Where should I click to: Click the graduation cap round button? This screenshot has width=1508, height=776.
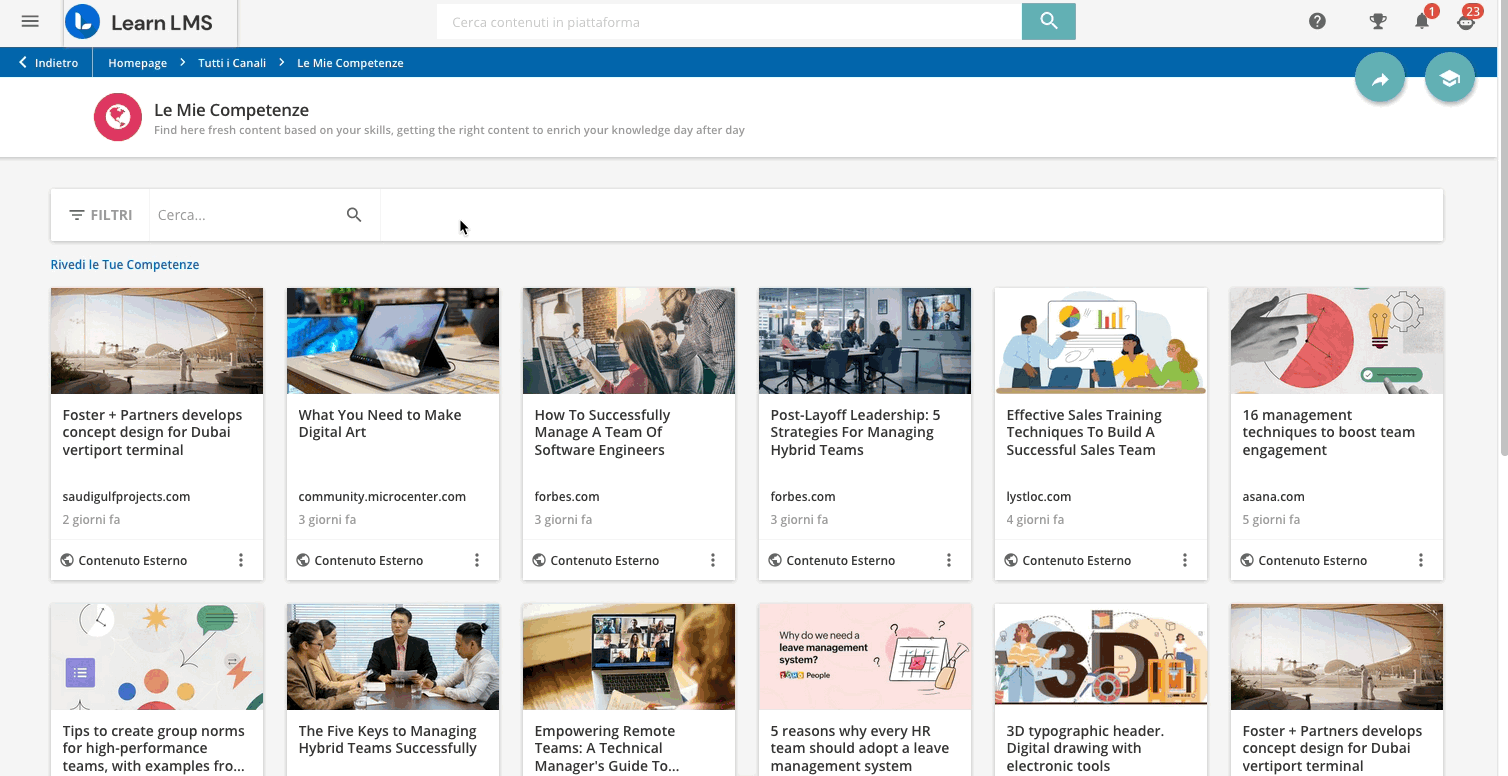point(1450,78)
